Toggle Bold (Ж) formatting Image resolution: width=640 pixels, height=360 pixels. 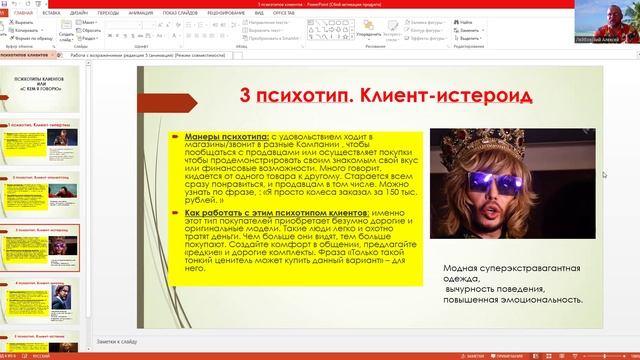pos(110,36)
